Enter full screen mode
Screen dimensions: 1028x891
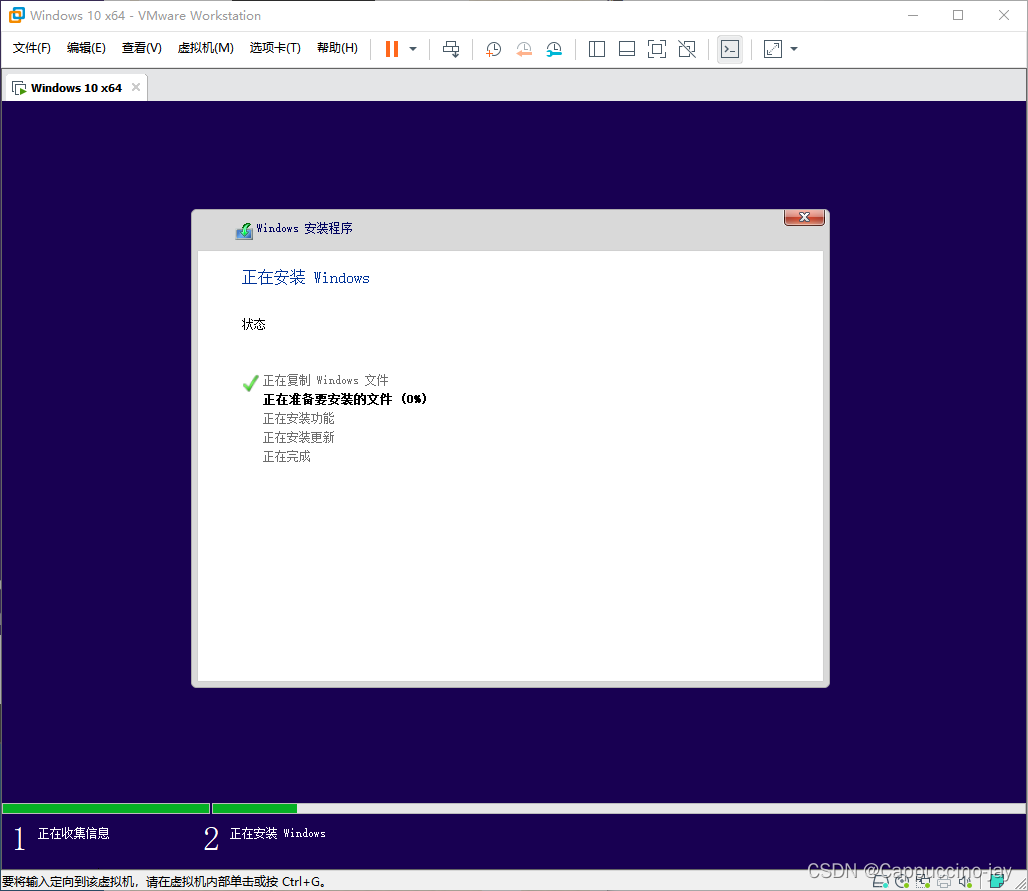pyautogui.click(x=657, y=48)
